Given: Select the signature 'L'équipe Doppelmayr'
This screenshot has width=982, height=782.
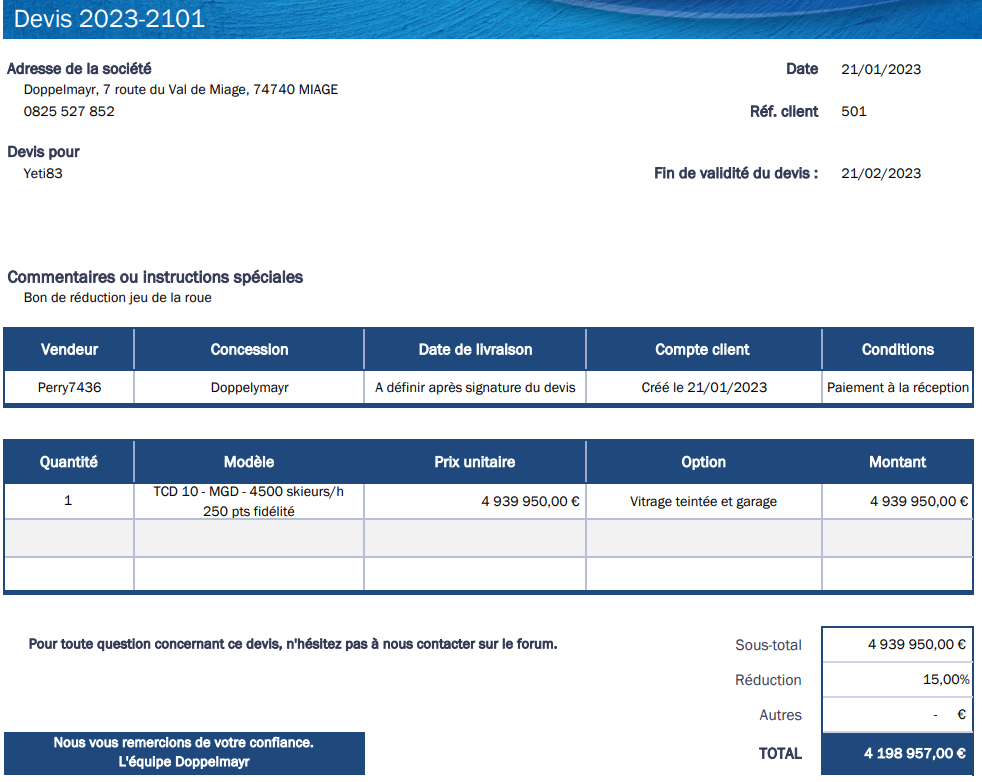Looking at the screenshot, I should coord(183,762).
